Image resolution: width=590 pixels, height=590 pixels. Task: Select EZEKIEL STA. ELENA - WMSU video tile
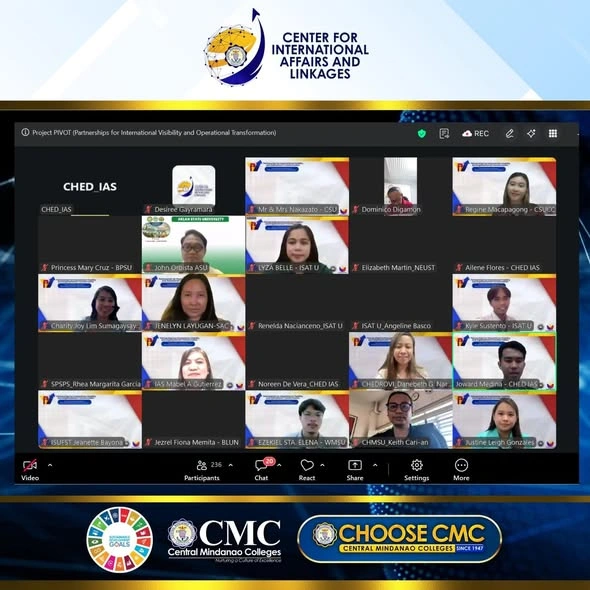point(297,419)
